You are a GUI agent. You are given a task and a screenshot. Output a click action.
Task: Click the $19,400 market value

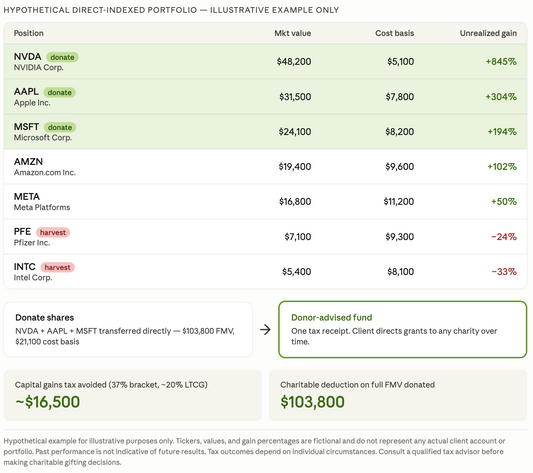[x=295, y=167]
